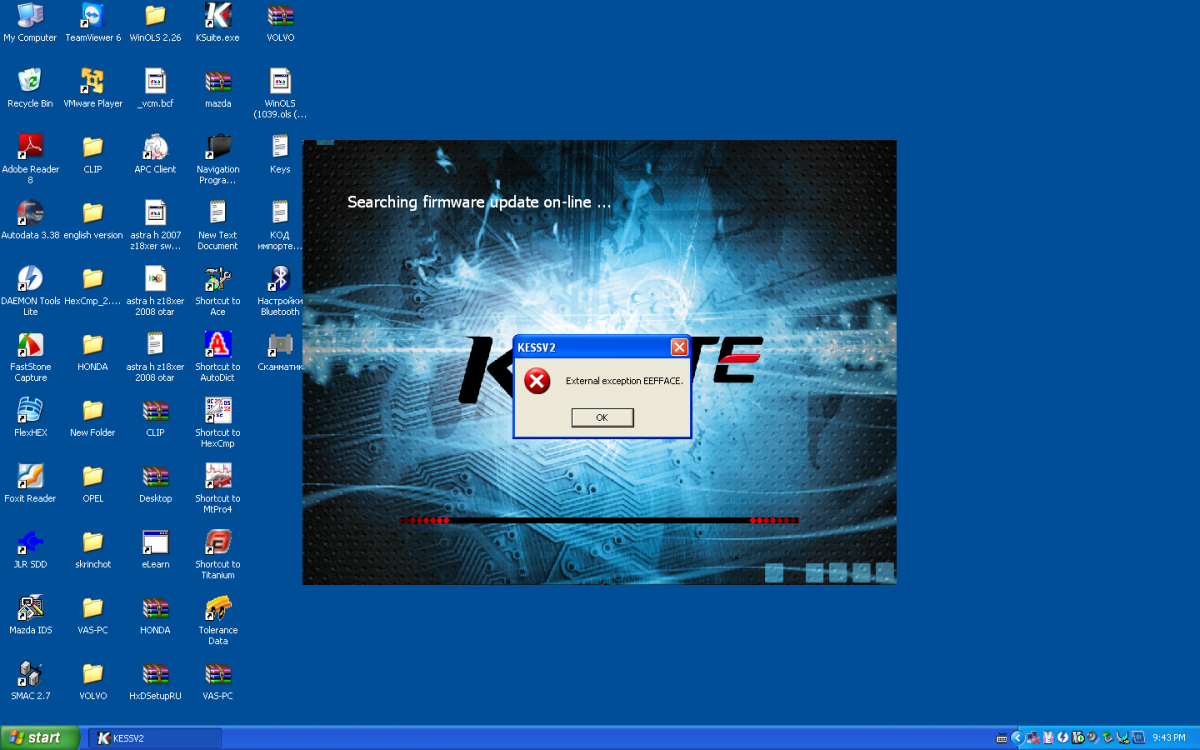Select the KESSV2 taskbar button
This screenshot has height=750, width=1200.
point(155,738)
